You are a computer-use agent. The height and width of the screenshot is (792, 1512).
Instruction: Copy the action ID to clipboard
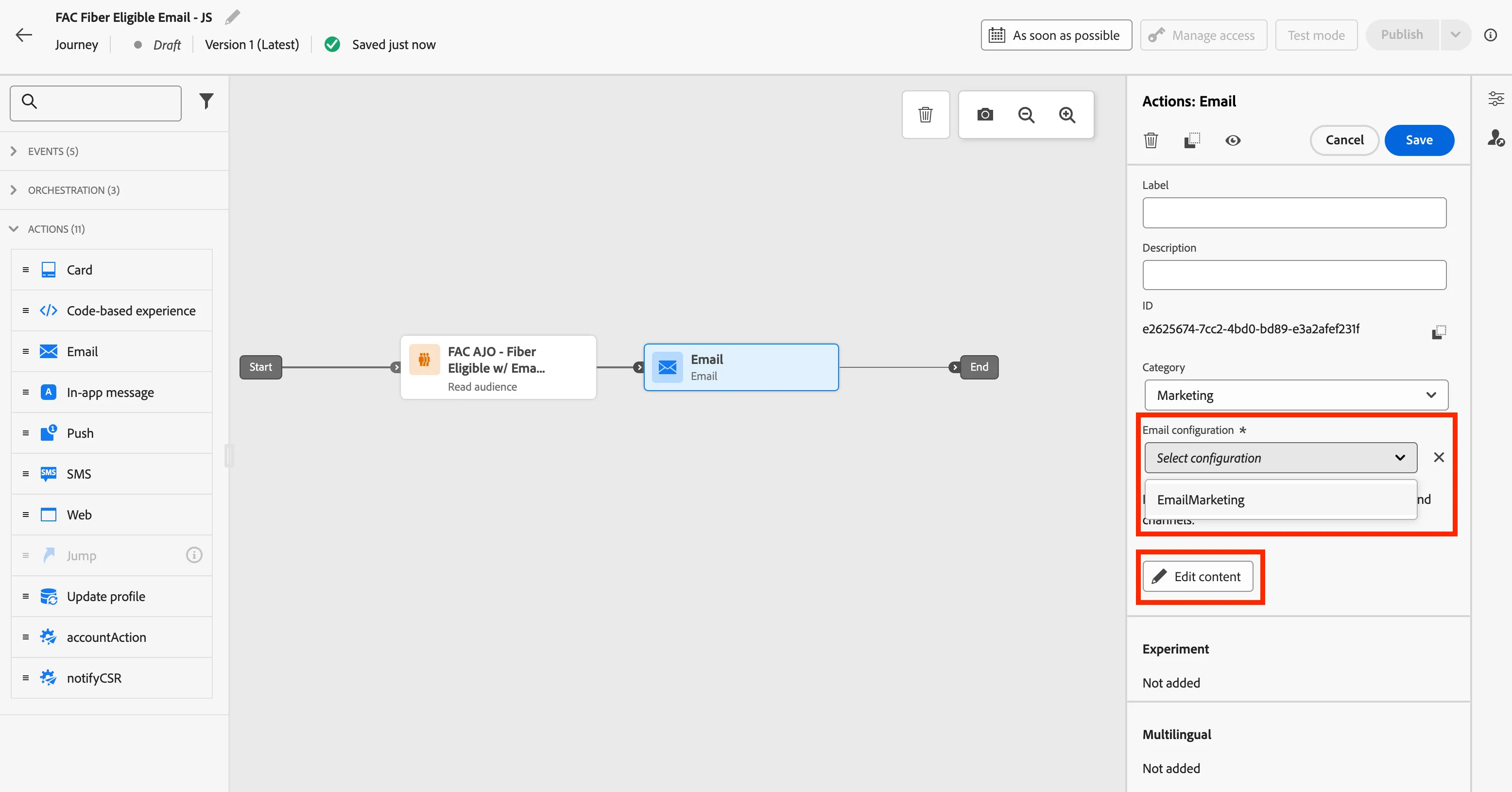[x=1439, y=332]
